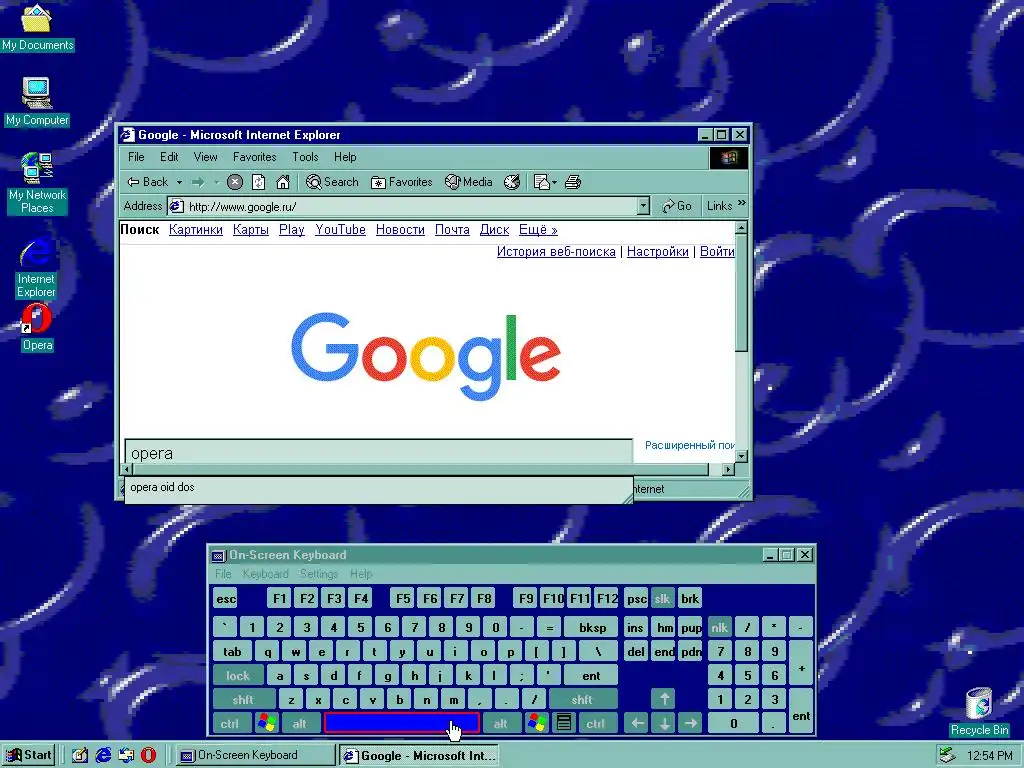Click the up arrow key on keyboard
This screenshot has height=768, width=1024.
click(x=664, y=699)
